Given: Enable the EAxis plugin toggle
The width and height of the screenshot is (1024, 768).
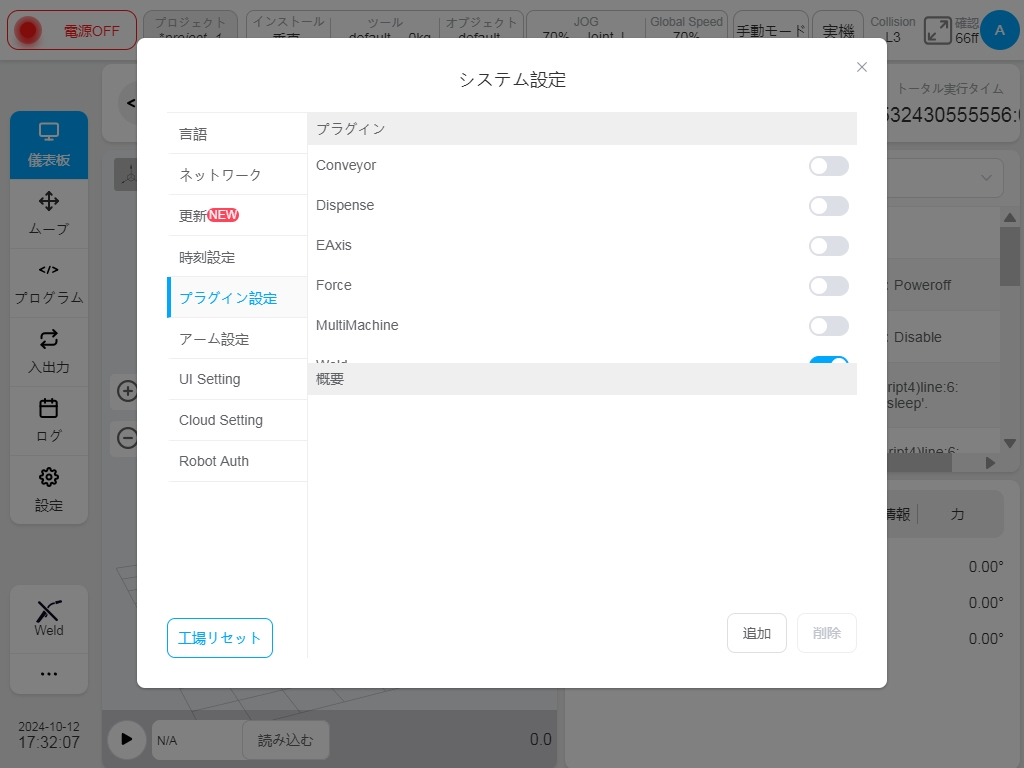Looking at the screenshot, I should [829, 246].
